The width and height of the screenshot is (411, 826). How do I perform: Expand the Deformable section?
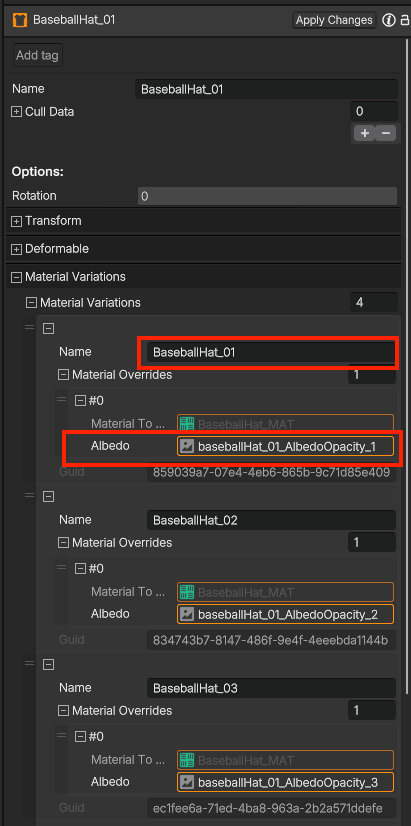[17, 249]
